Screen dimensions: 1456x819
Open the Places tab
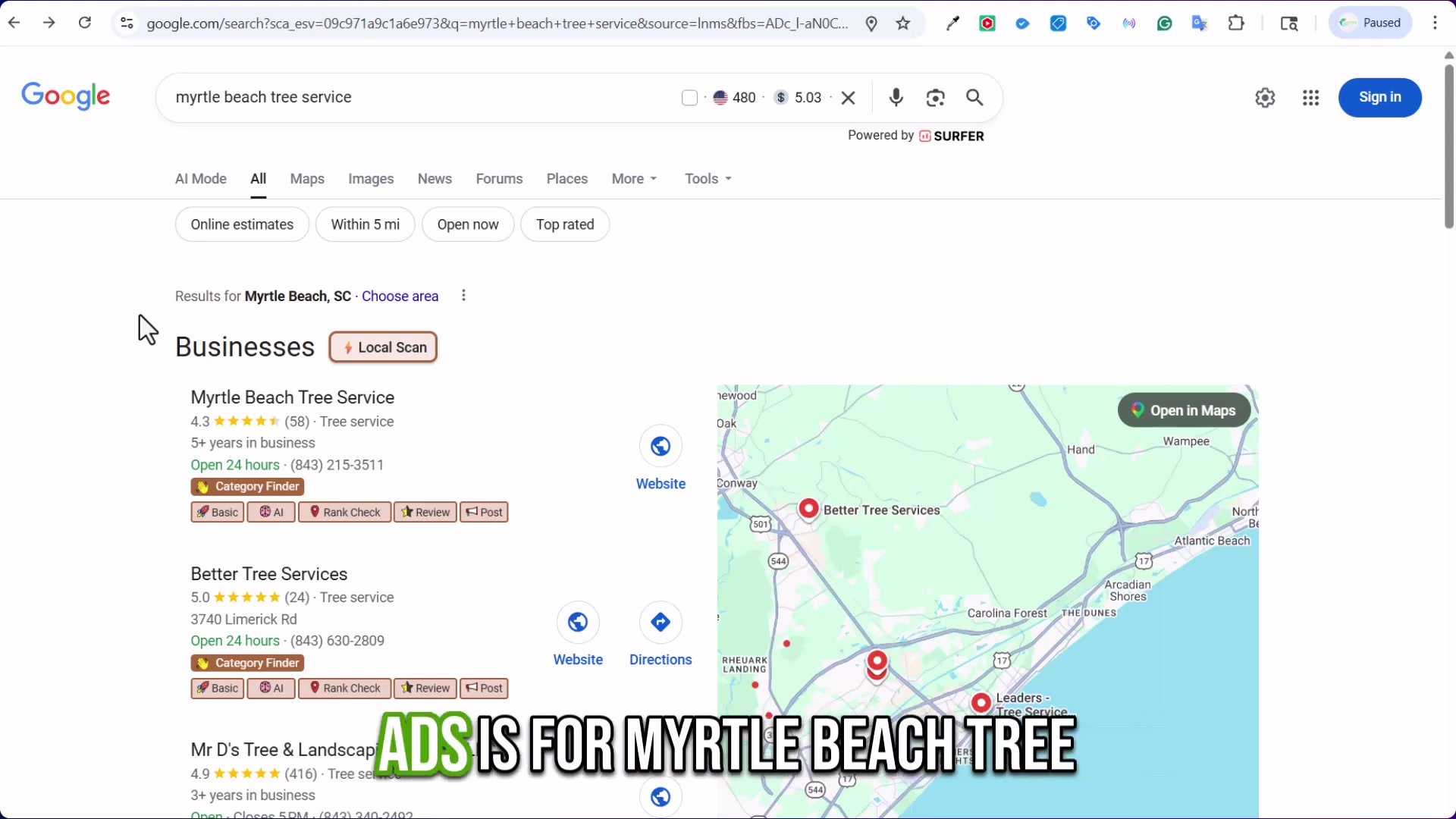click(x=567, y=179)
